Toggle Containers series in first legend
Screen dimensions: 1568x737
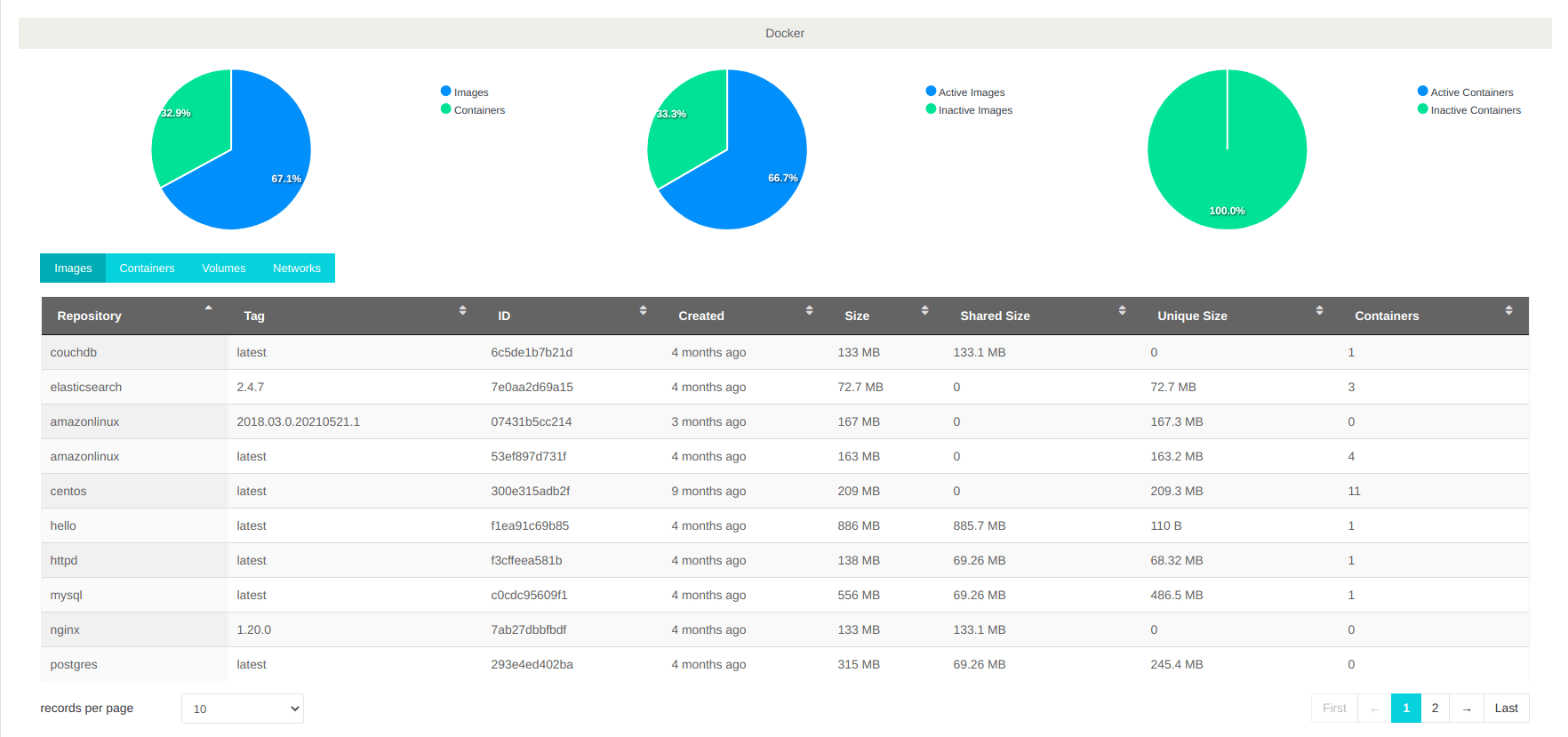473,109
